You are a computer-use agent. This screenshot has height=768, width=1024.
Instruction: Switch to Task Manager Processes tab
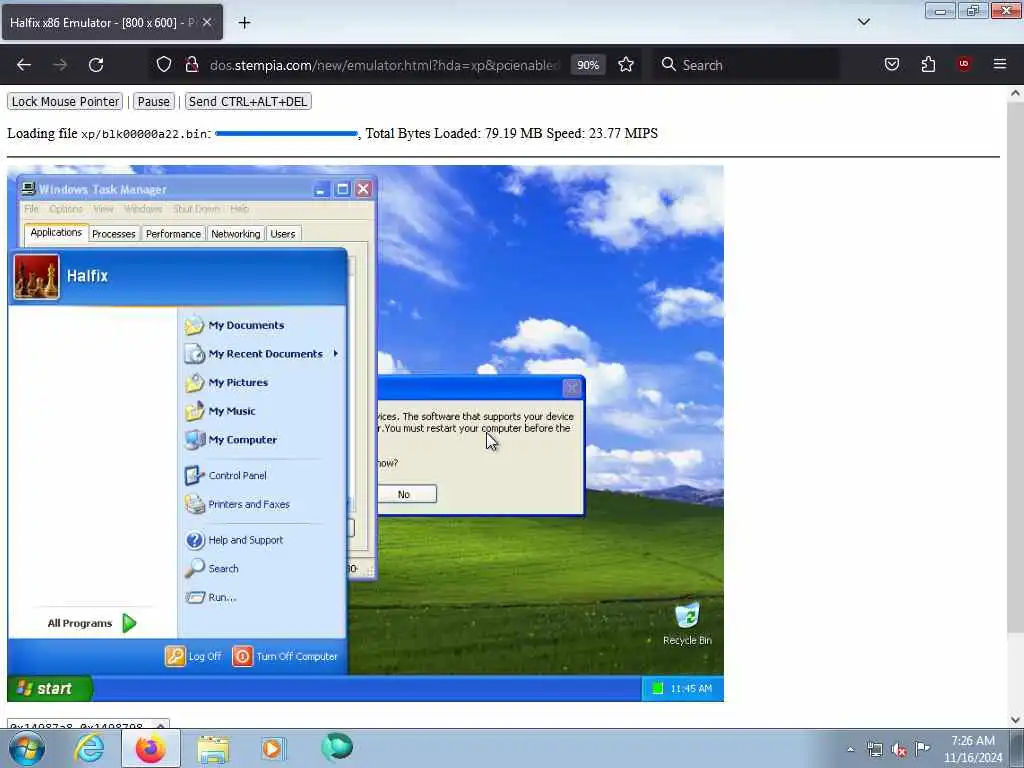(x=114, y=234)
